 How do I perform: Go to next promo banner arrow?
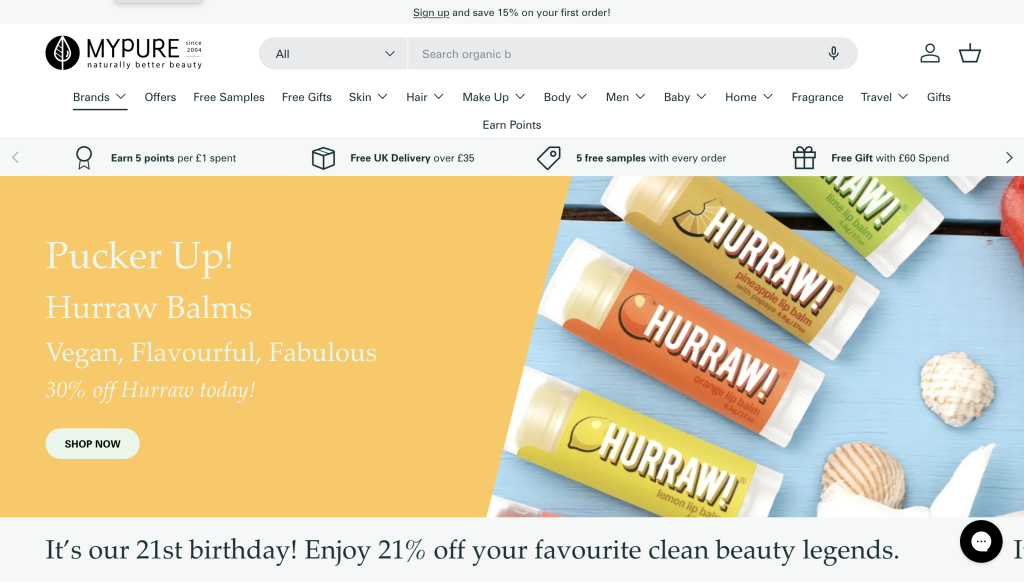tap(1008, 158)
